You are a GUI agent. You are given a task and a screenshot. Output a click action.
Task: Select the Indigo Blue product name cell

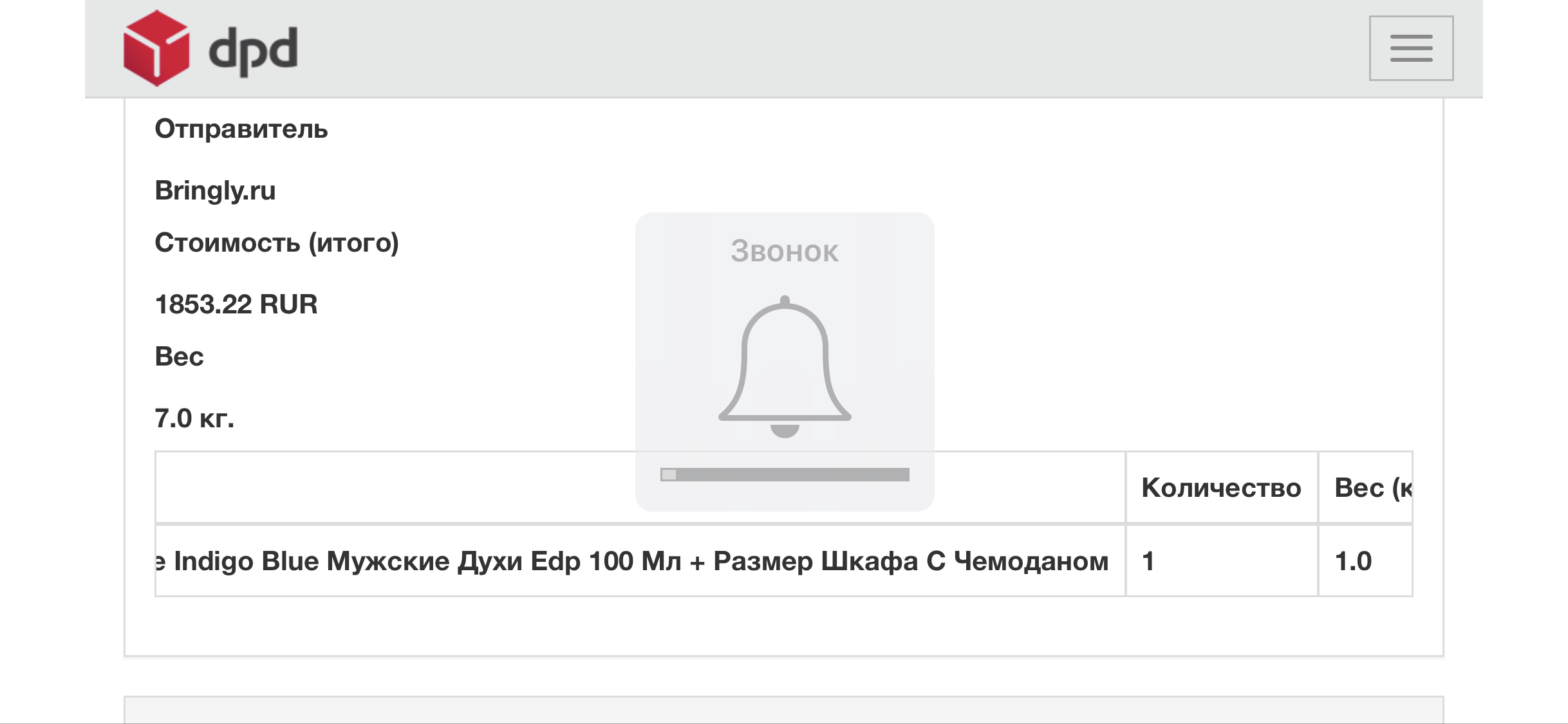coord(640,561)
